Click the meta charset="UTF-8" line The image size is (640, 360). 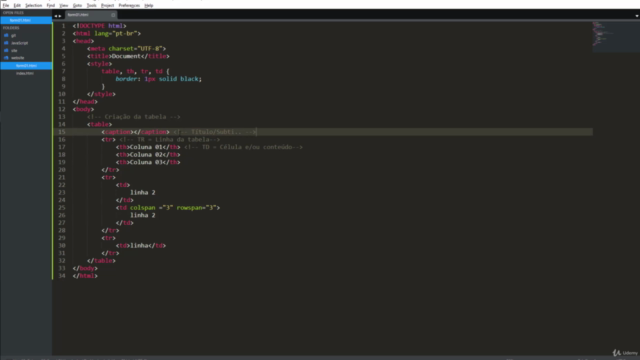[127, 49]
